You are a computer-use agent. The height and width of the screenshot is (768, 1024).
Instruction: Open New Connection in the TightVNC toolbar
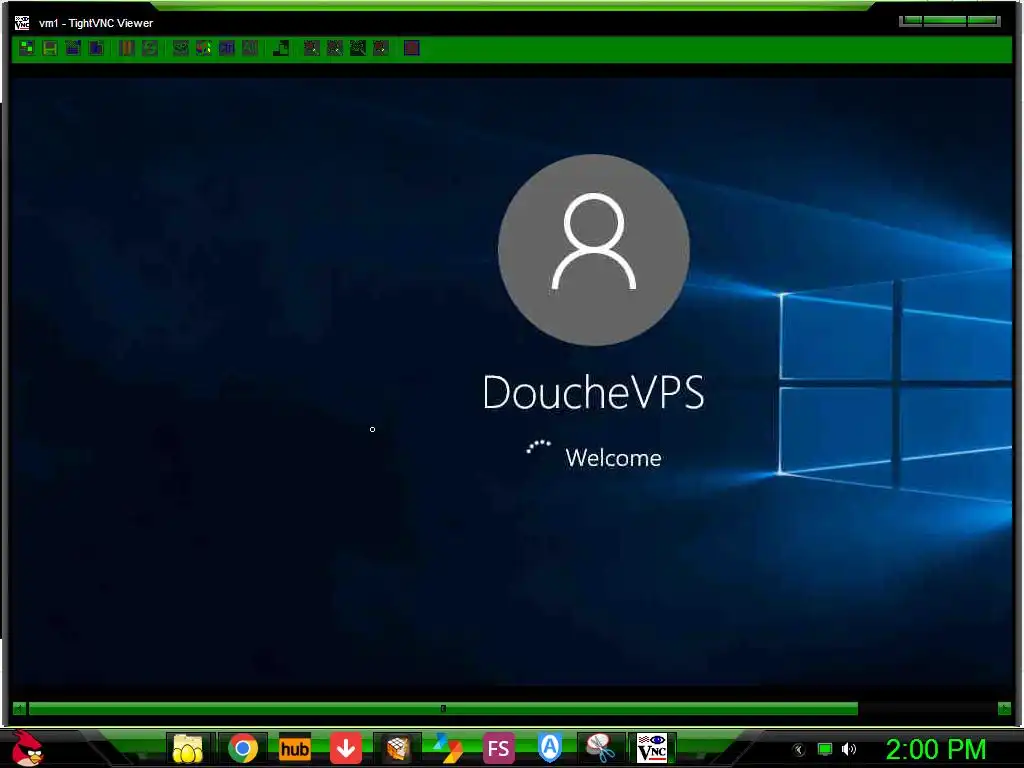tap(27, 48)
